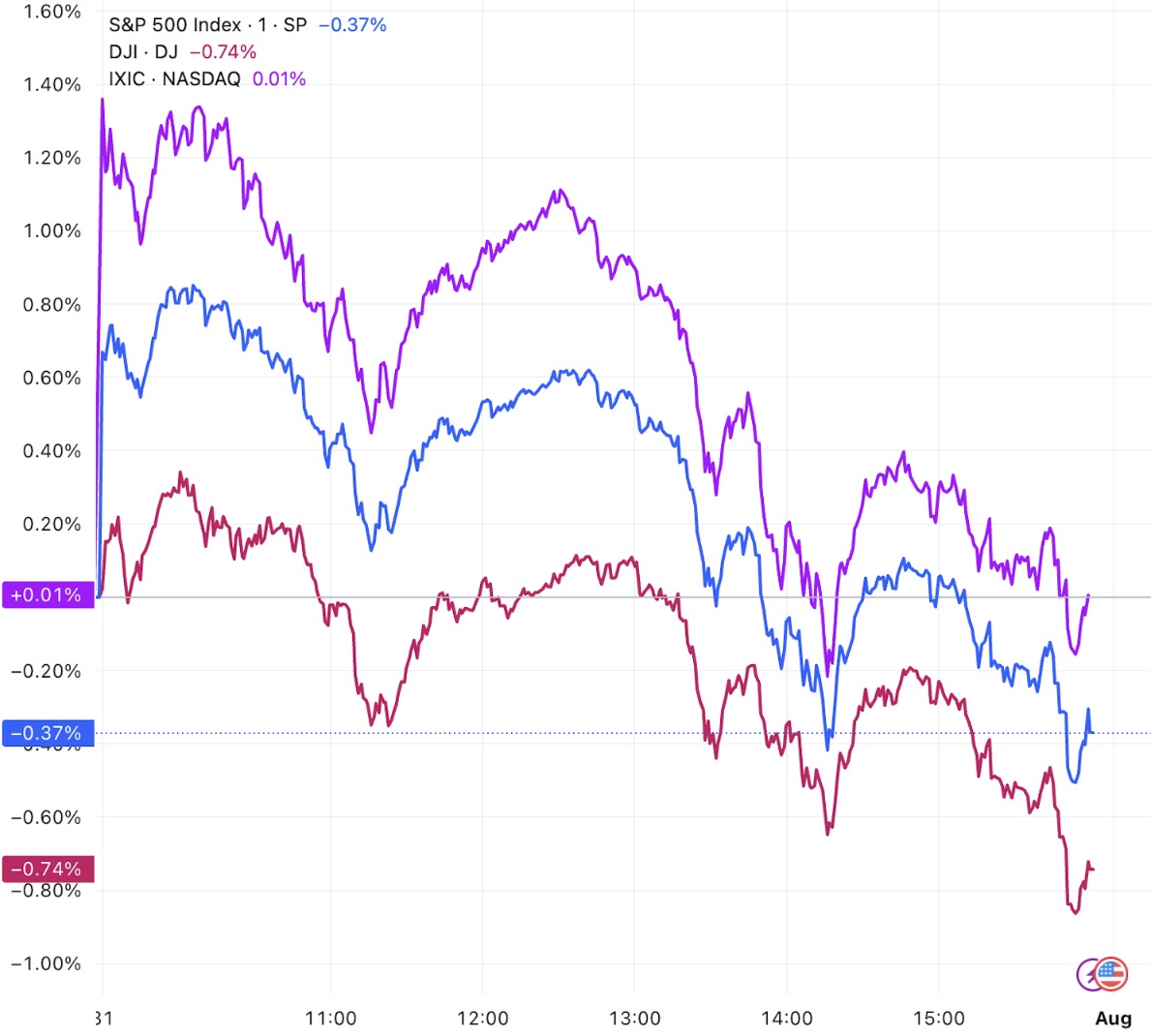Image resolution: width=1151 pixels, height=1036 pixels.
Task: Click the red −0.74% value in legend
Action: pyautogui.click(x=224, y=52)
